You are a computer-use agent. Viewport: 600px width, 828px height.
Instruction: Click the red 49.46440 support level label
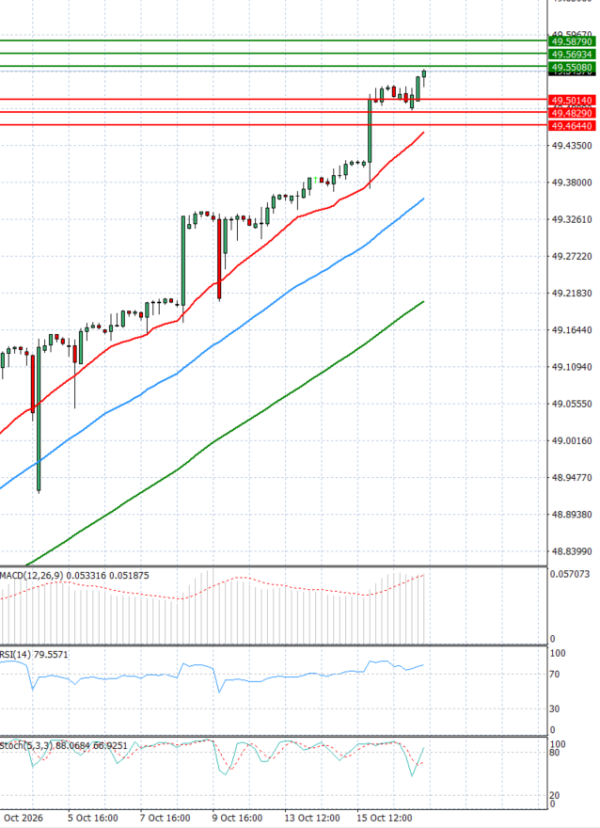pyautogui.click(x=573, y=126)
